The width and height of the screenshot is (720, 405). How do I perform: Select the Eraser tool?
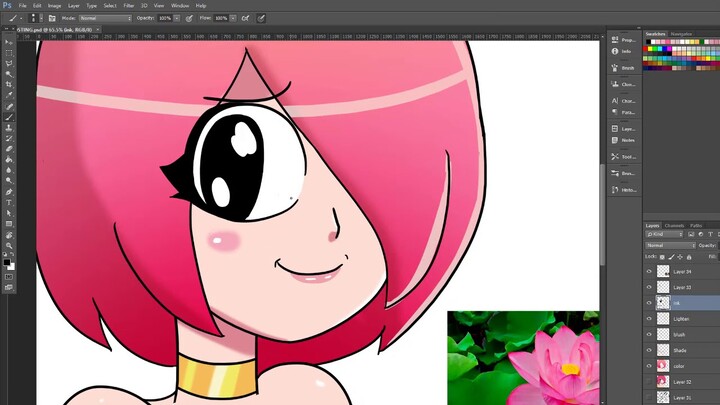9,149
